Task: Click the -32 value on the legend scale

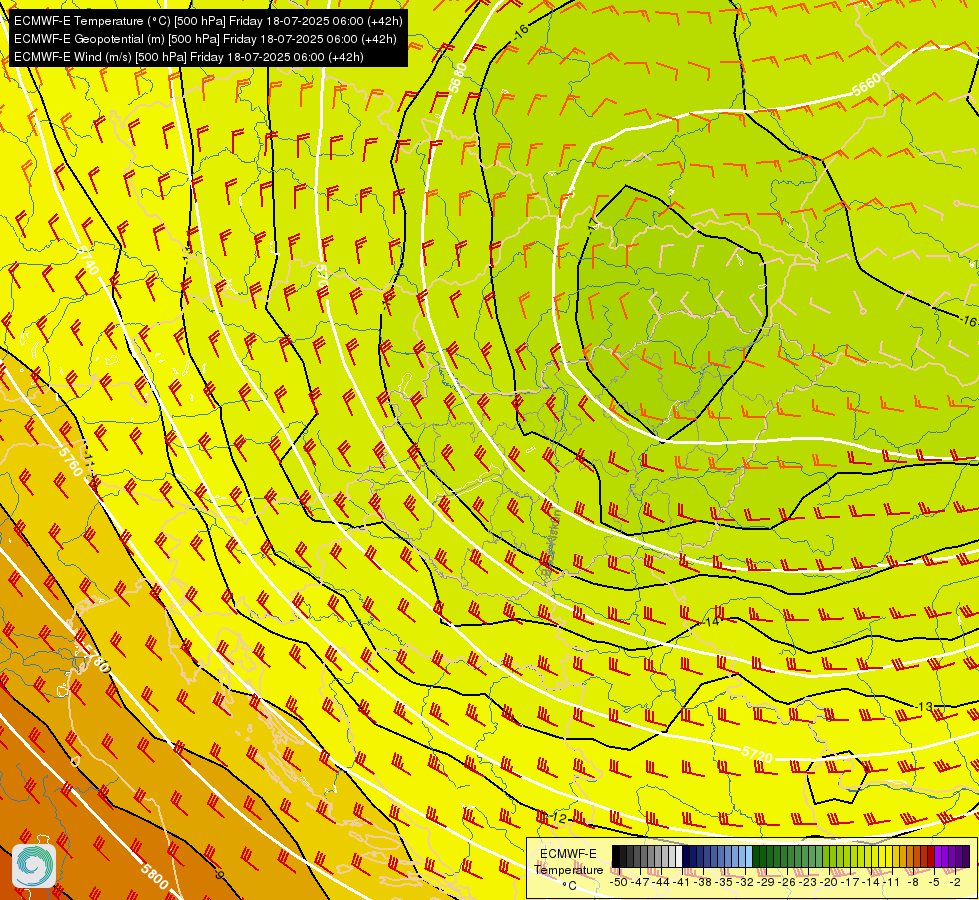Action: (744, 882)
